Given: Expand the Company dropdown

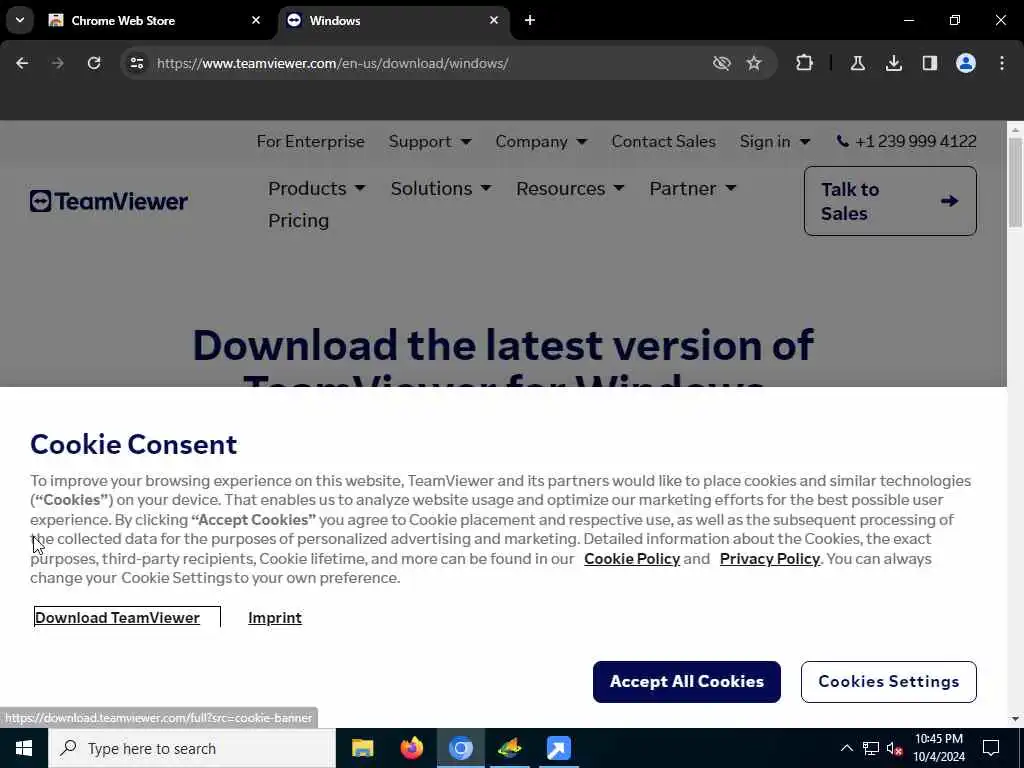Looking at the screenshot, I should point(541,141).
